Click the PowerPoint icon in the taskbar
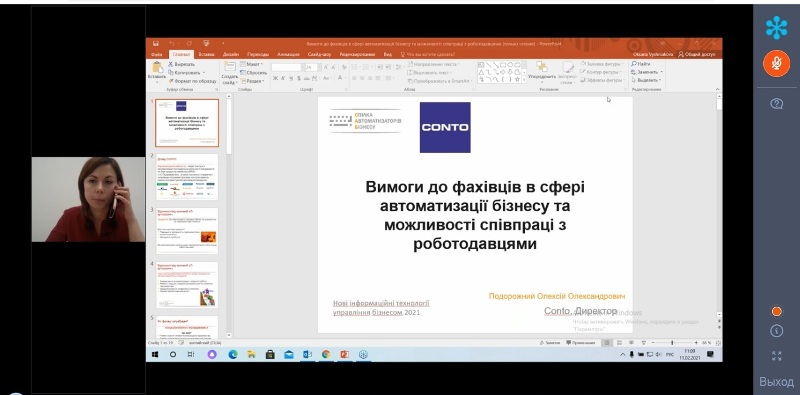800x395 pixels. (344, 354)
